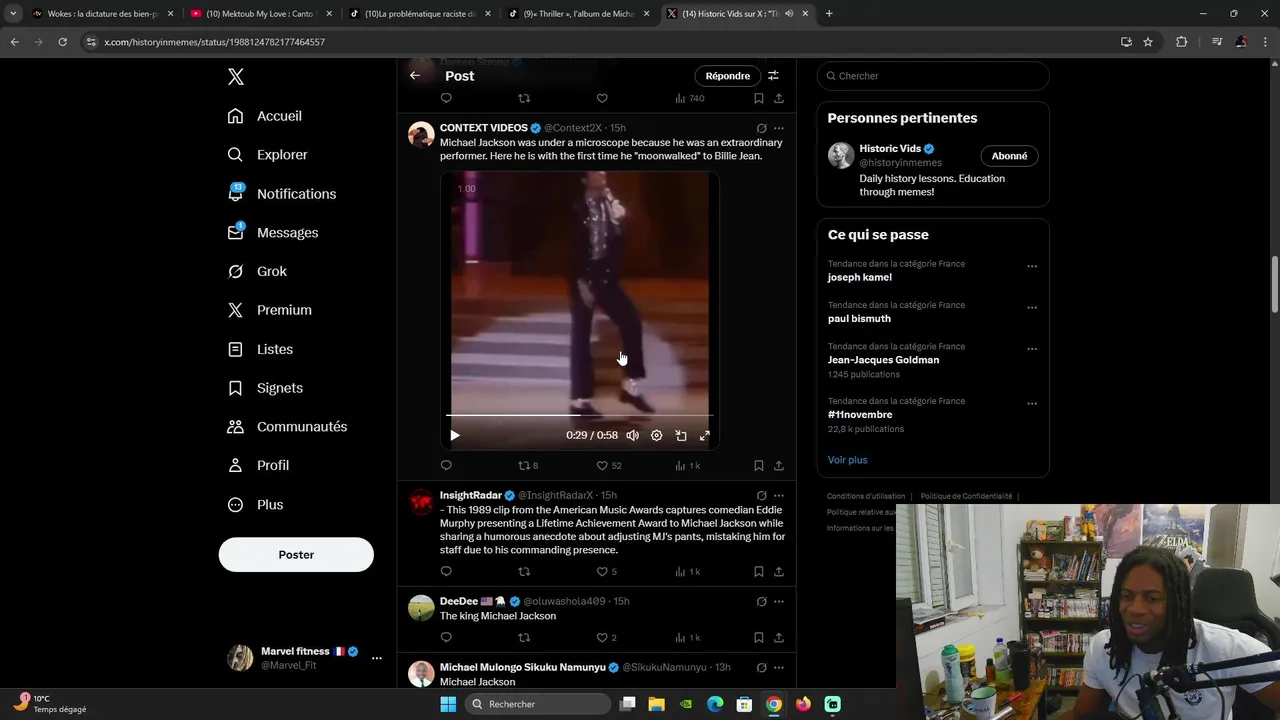
Task: Open more options on CONTEXT VIDEOS post
Action: [x=779, y=128]
